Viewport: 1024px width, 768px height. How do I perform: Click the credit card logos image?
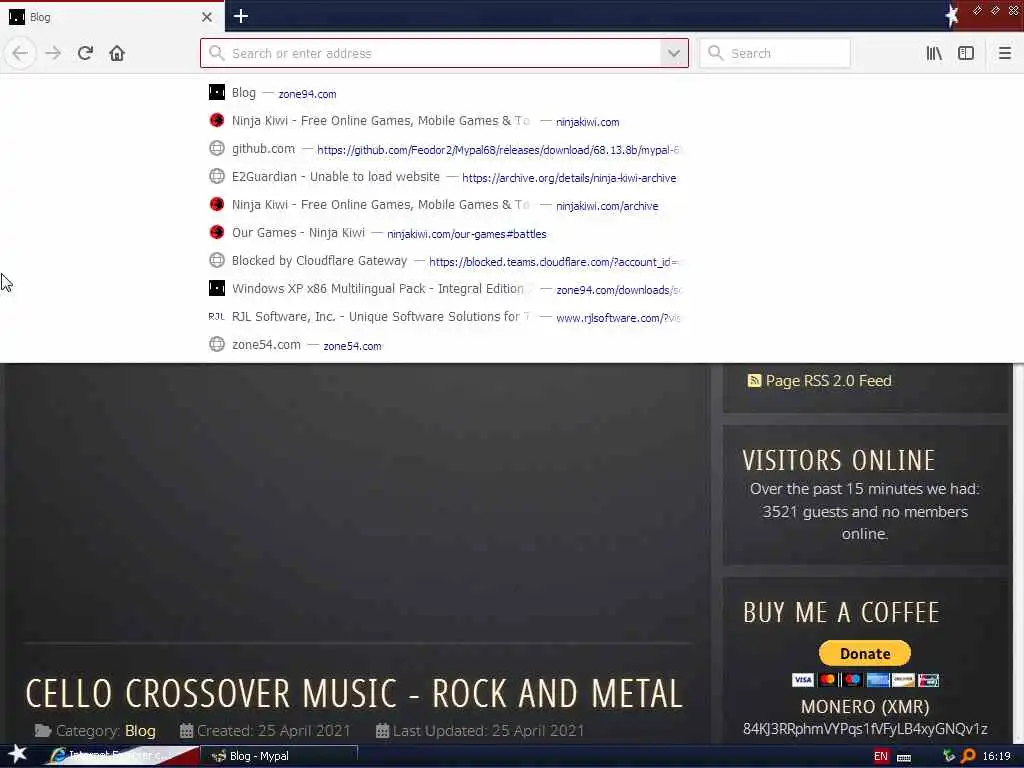(x=865, y=680)
